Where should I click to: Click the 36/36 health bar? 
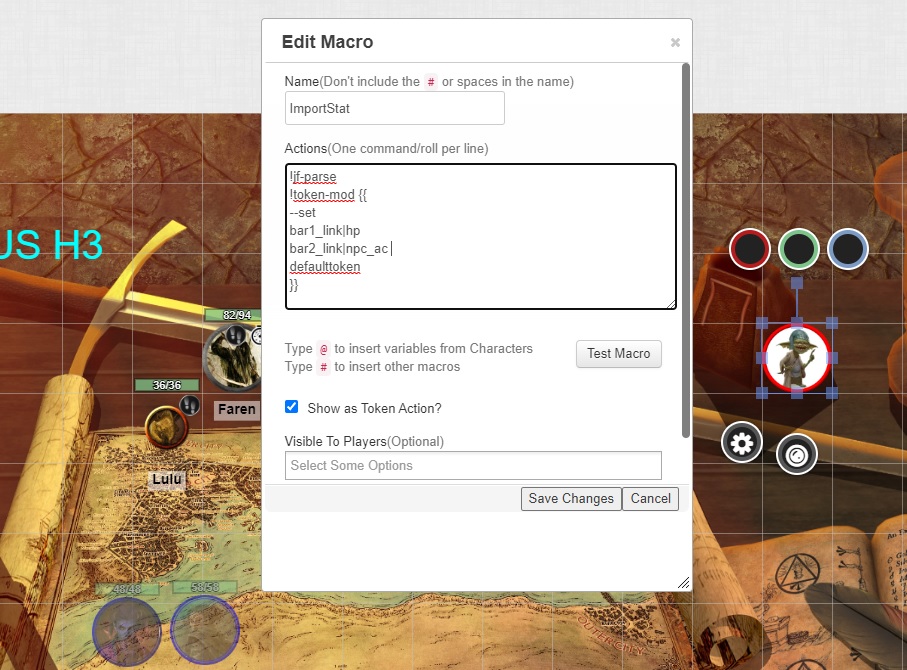(167, 385)
